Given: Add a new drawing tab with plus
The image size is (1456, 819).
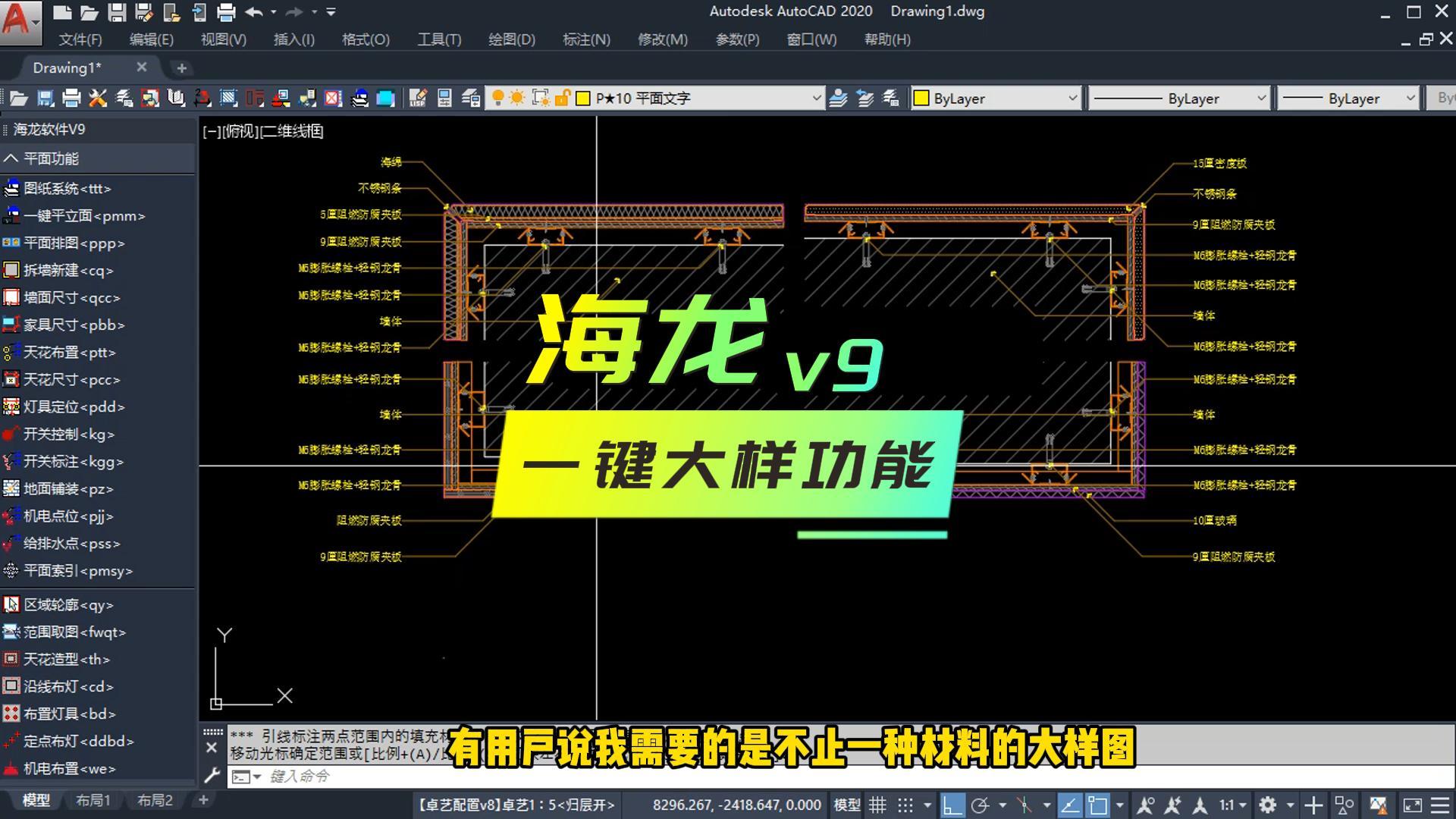Looking at the screenshot, I should click(x=181, y=68).
